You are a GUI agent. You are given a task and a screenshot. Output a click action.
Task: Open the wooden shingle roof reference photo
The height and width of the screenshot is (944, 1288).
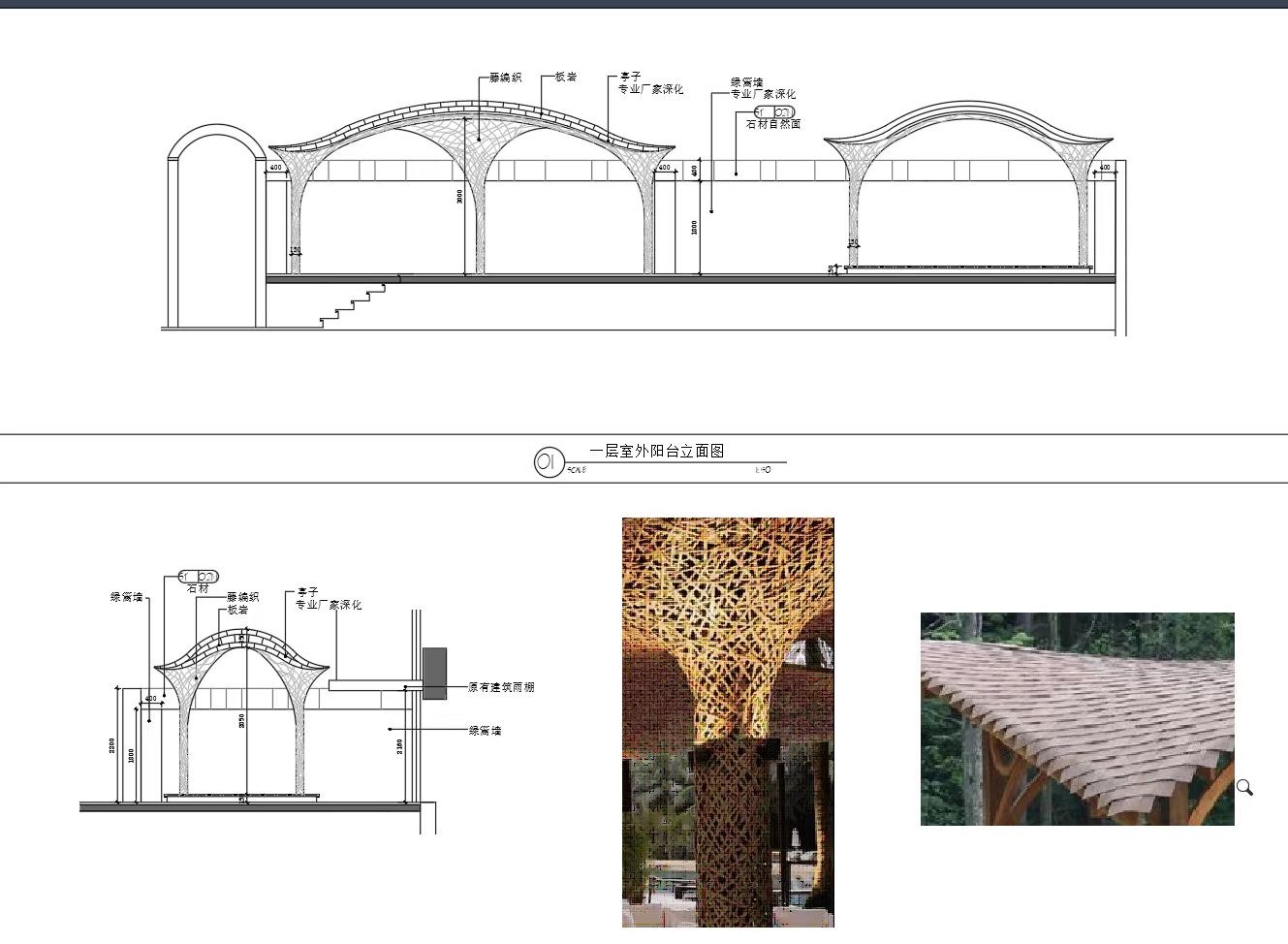point(1078,719)
